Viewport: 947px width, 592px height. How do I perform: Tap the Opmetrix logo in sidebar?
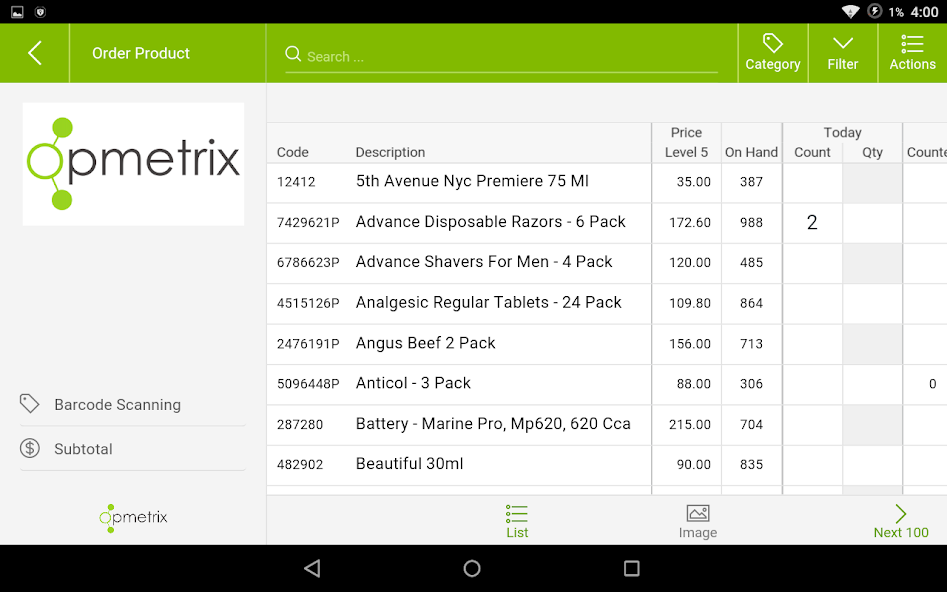click(132, 164)
